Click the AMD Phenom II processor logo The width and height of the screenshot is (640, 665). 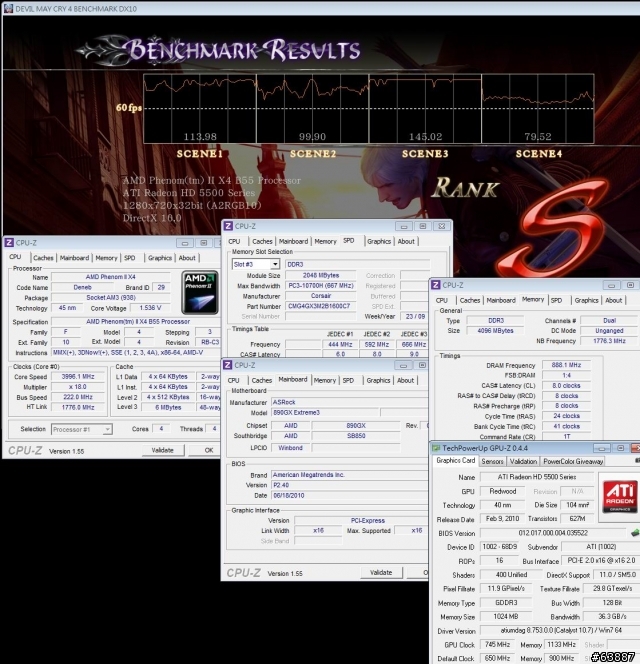click(x=200, y=292)
